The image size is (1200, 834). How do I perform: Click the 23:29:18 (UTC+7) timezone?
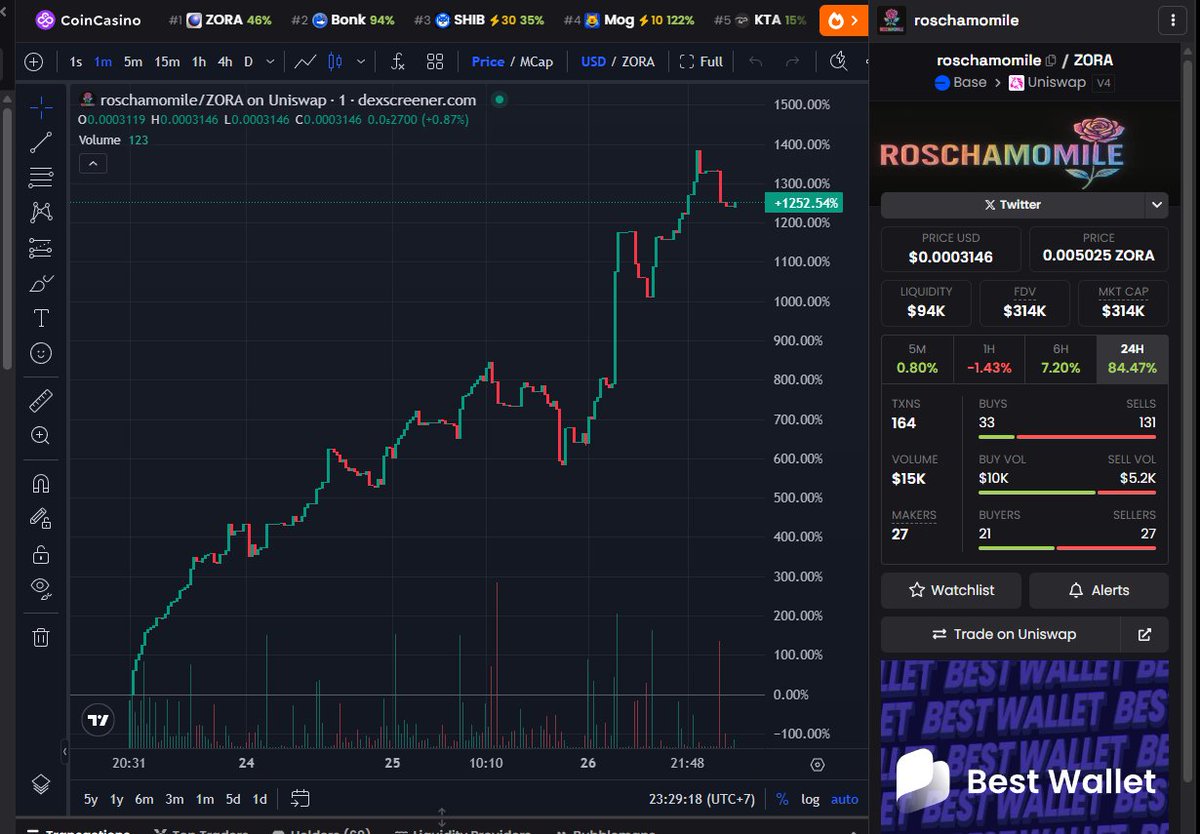coord(702,799)
